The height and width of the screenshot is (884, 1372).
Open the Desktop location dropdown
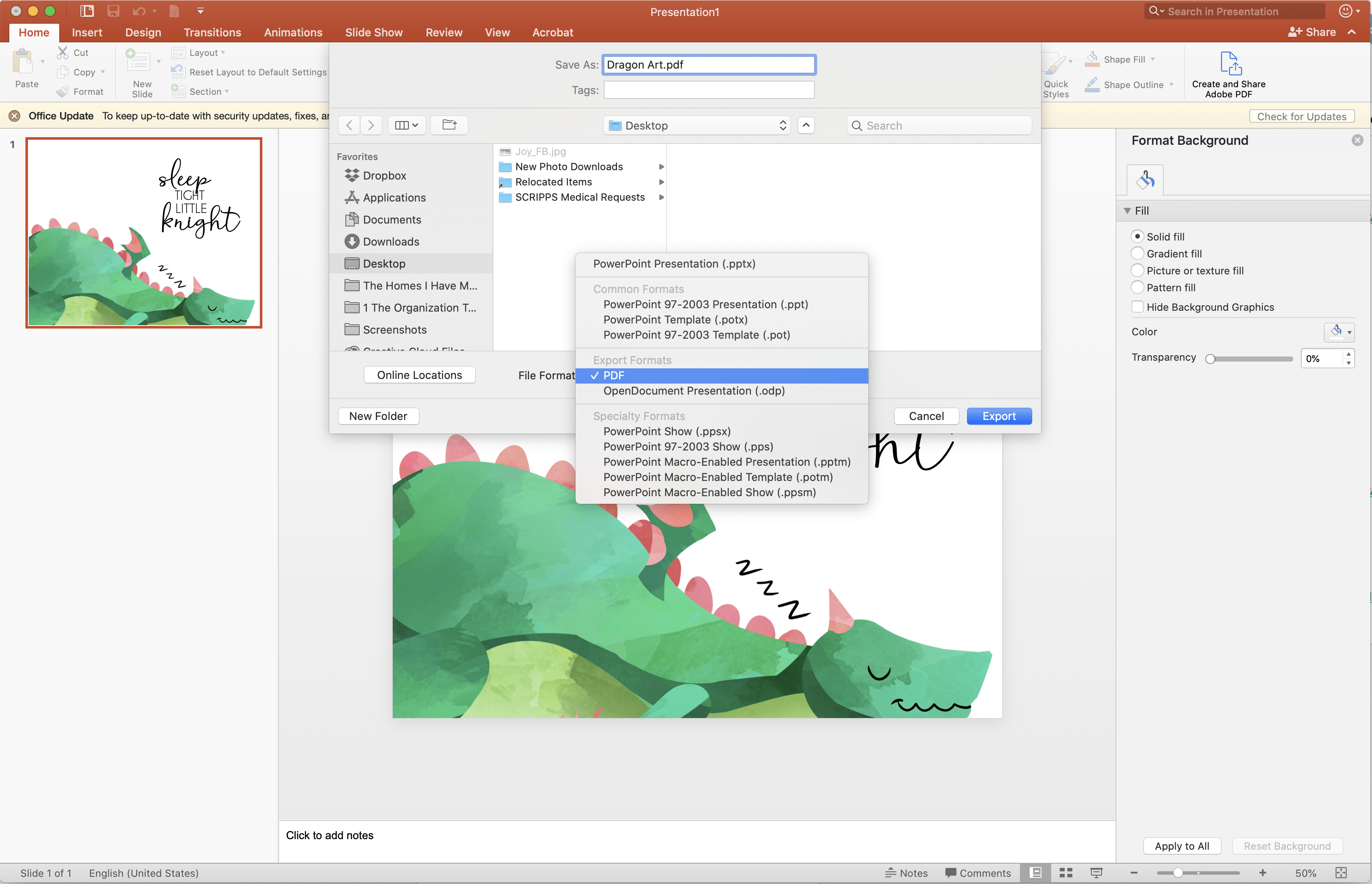coord(697,126)
